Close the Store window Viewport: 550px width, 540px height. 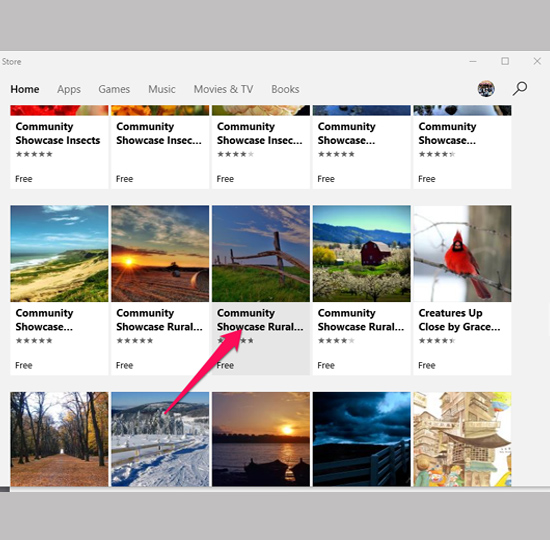pyautogui.click(x=537, y=61)
